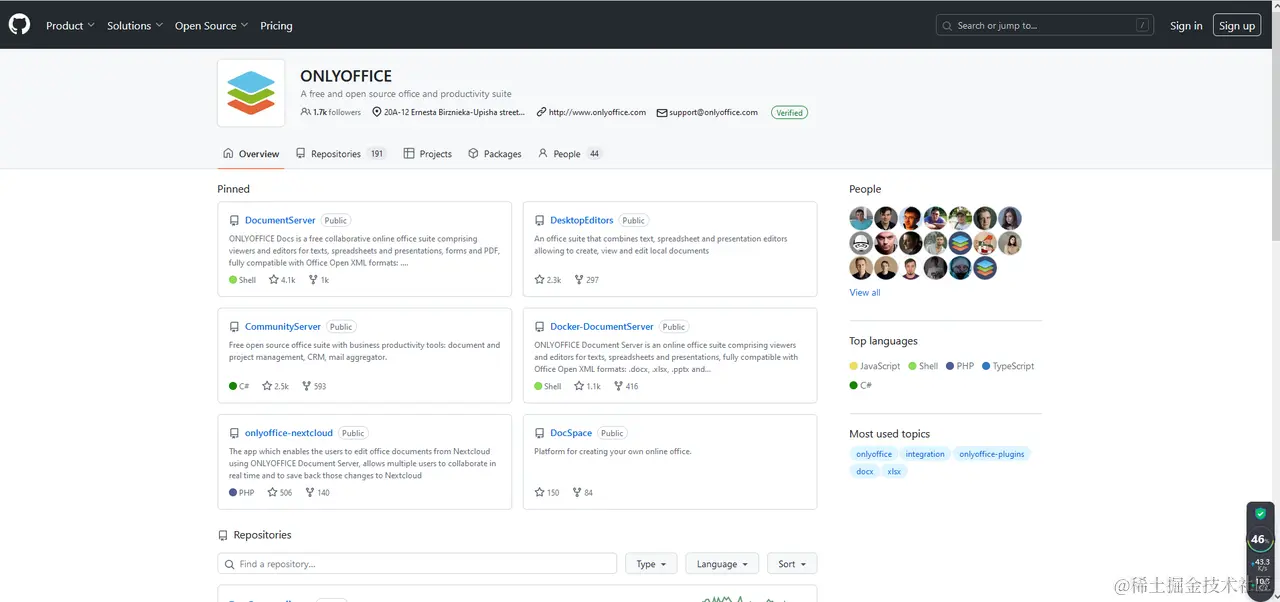This screenshot has width=1280, height=602.
Task: Click Docker-DocumentServer forks 416 icon
Action: point(619,386)
